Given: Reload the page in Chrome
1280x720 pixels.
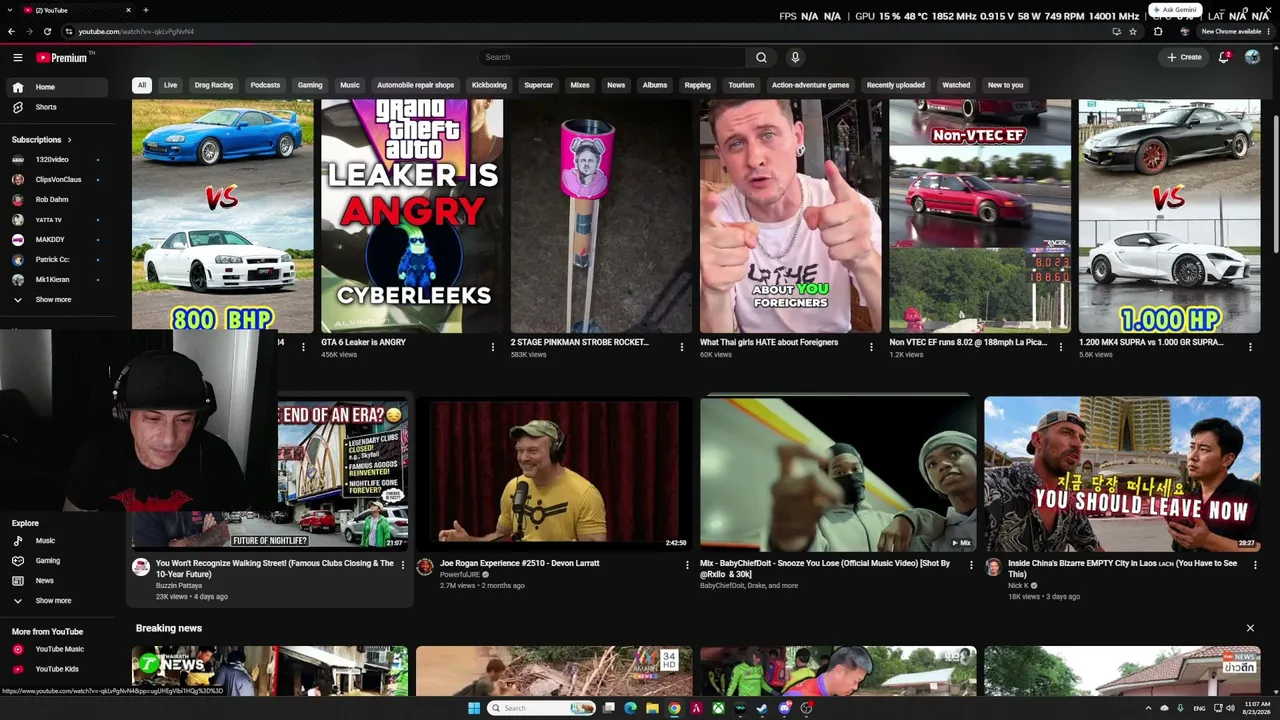Looking at the screenshot, I should point(47,31).
